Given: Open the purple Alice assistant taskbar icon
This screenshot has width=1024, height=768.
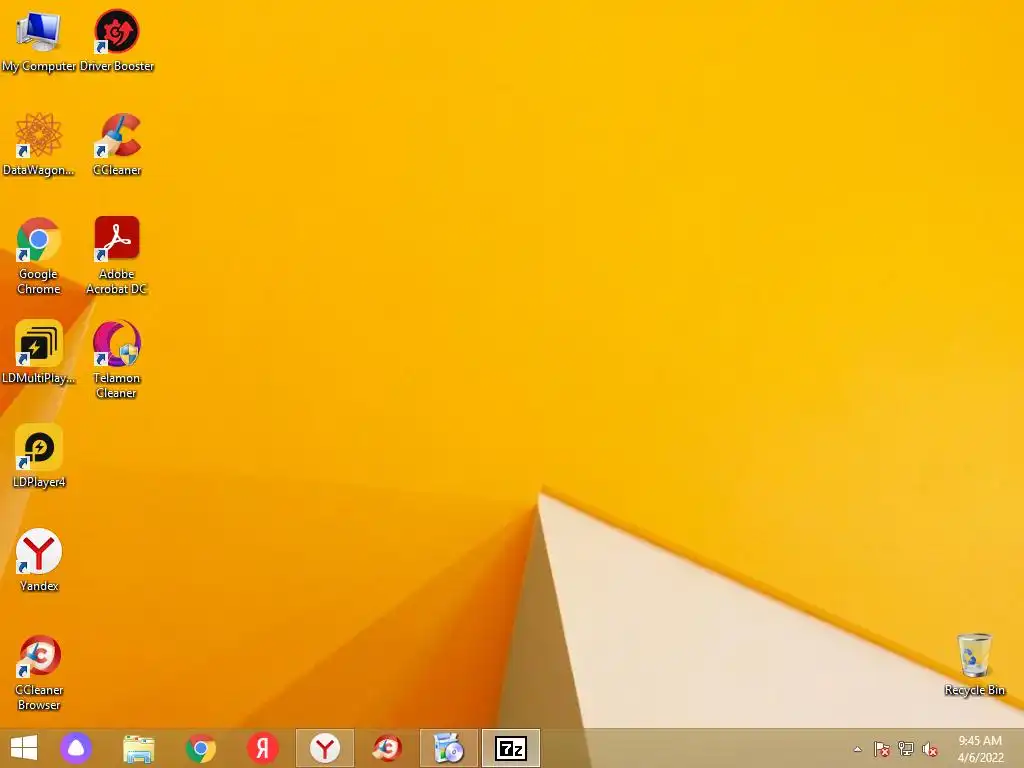Looking at the screenshot, I should [76, 748].
